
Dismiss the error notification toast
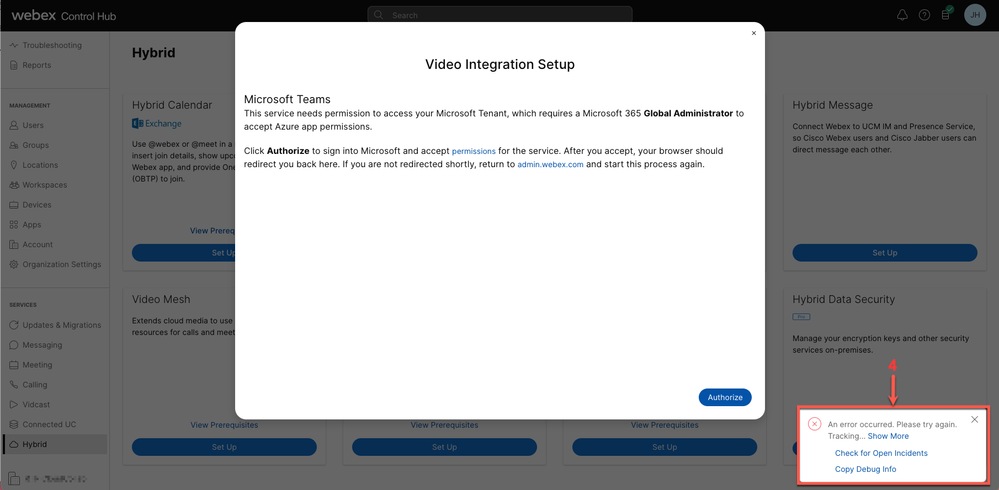point(974,419)
